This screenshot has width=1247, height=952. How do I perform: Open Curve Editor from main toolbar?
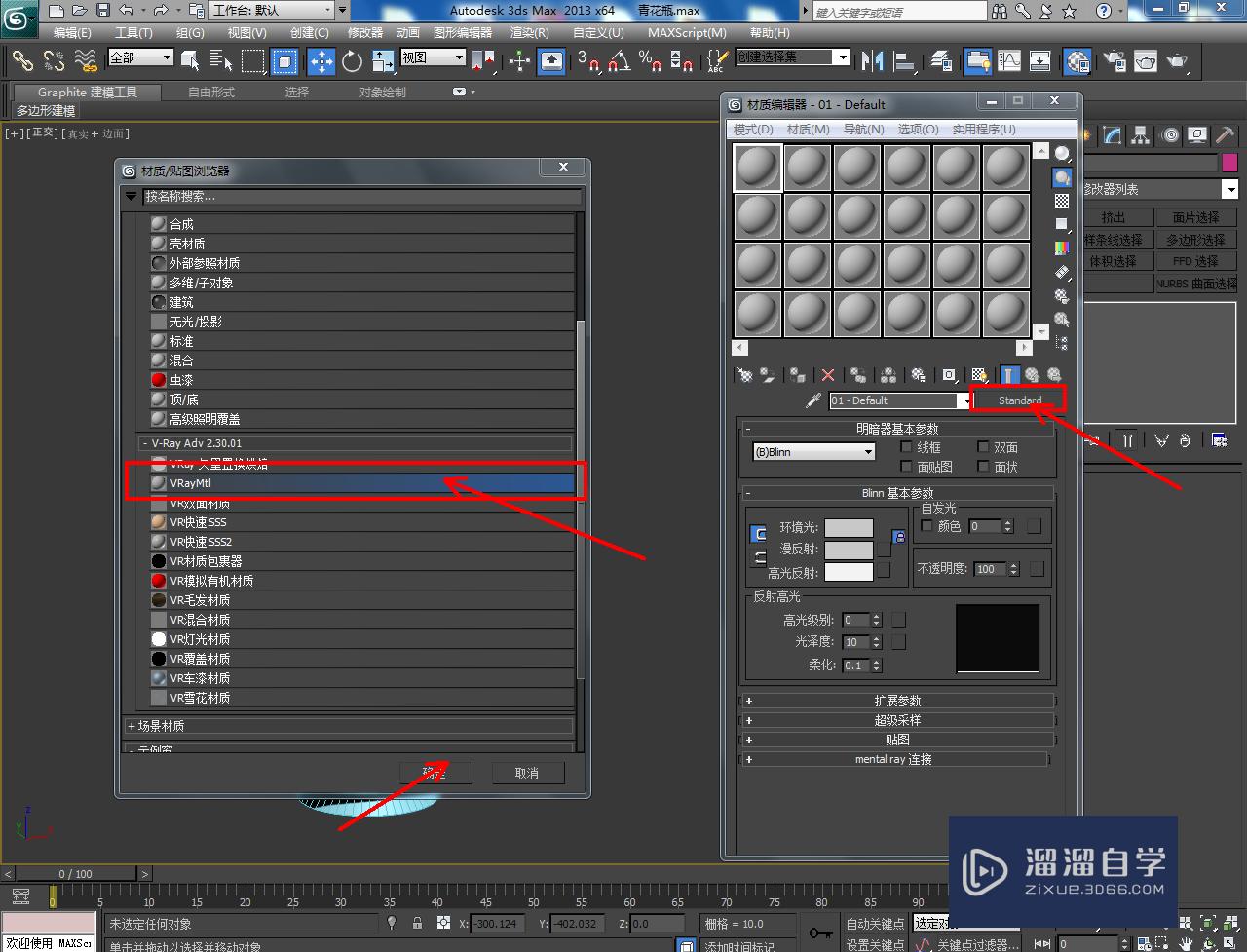[x=1010, y=61]
